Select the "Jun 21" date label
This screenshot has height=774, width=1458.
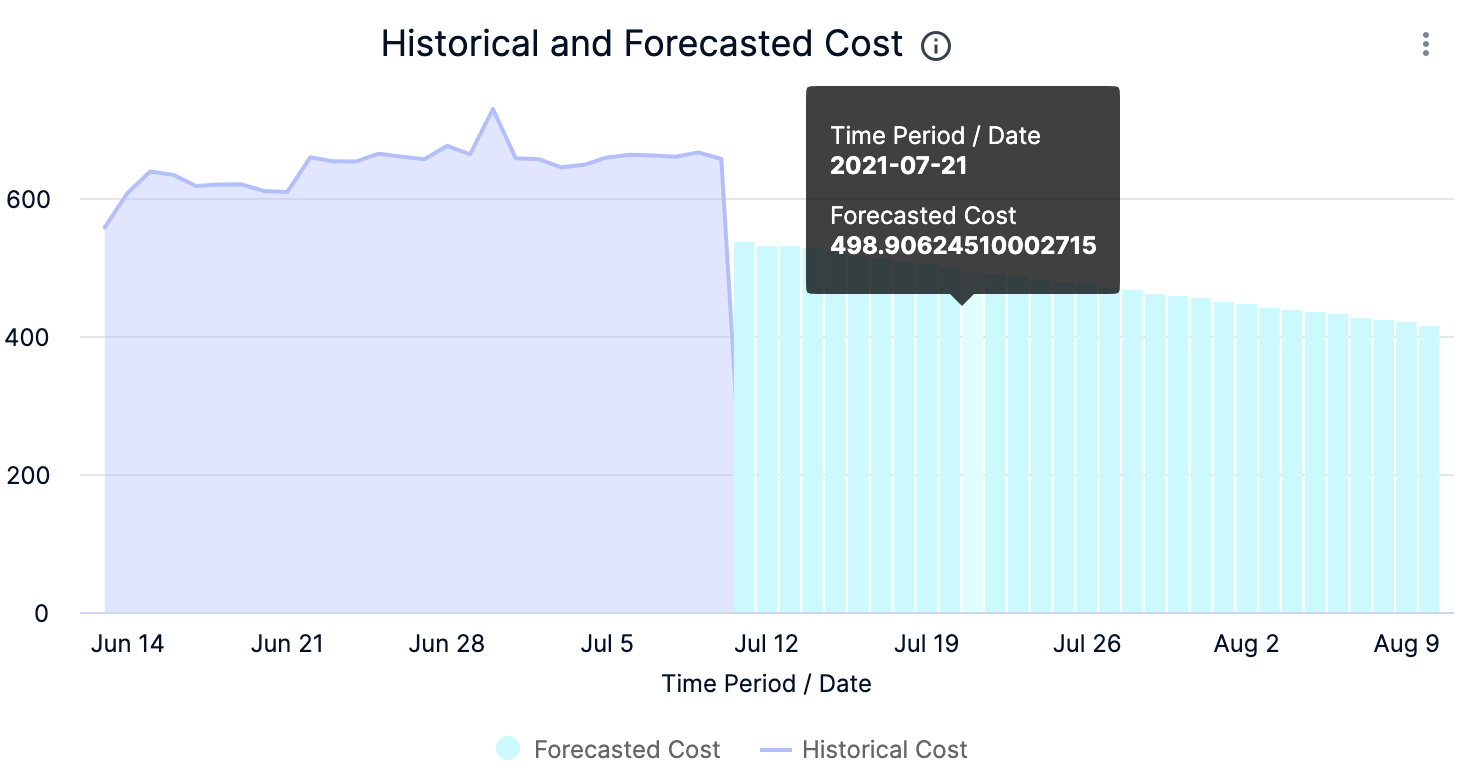287,644
